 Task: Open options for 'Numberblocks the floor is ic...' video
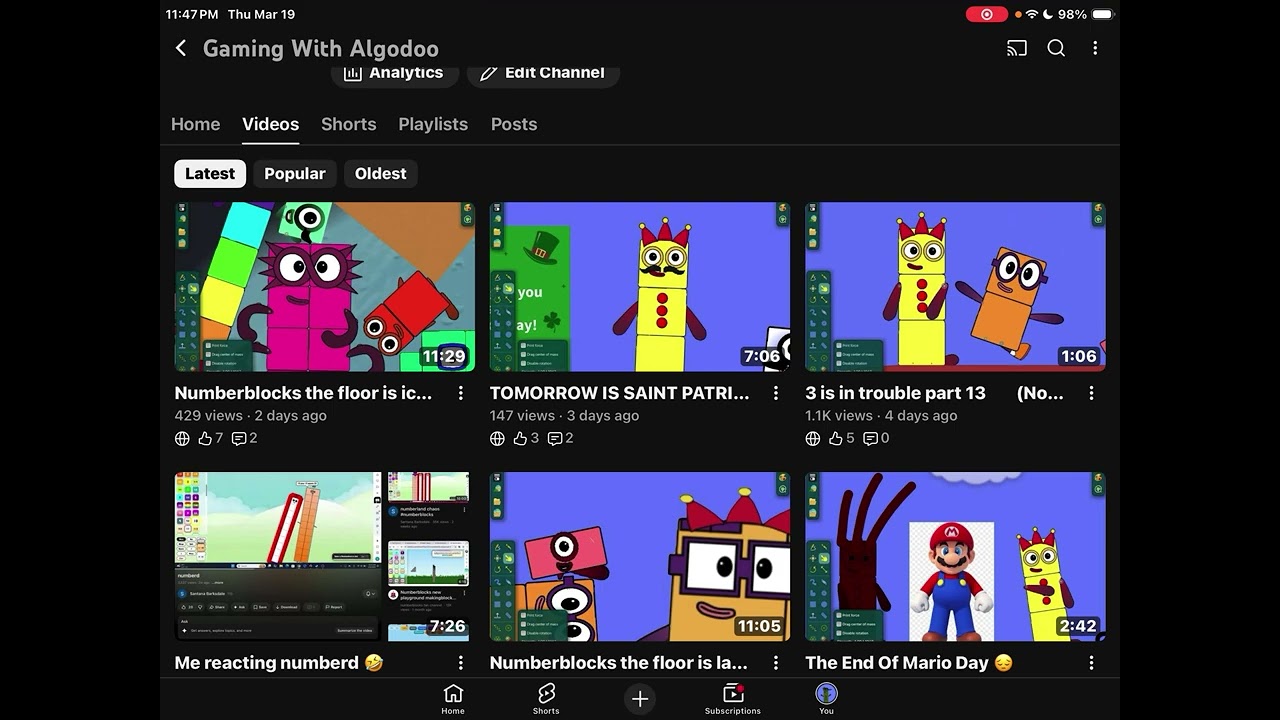461,394
